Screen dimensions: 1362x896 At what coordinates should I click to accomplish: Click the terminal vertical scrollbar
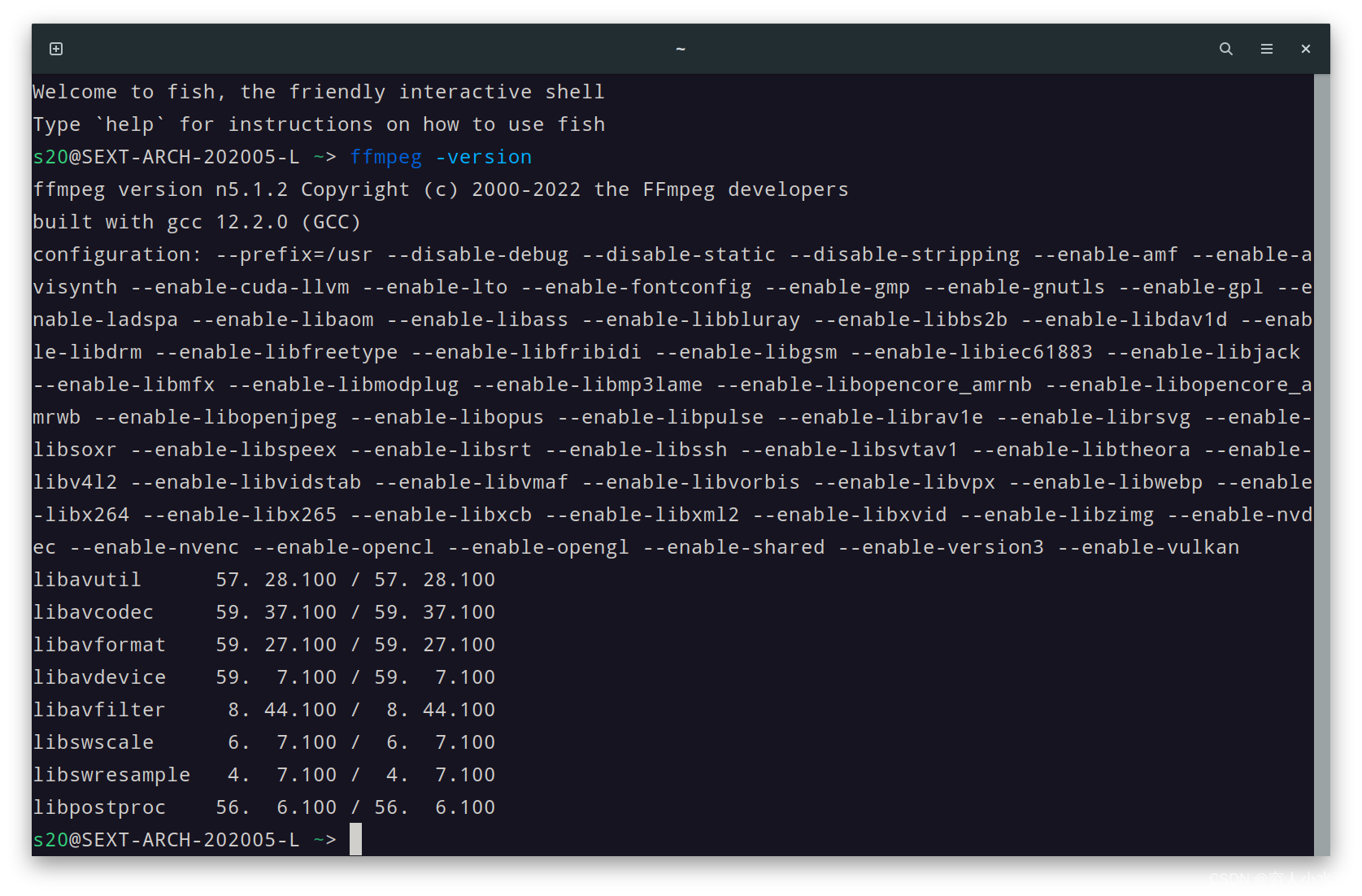(x=1322, y=463)
